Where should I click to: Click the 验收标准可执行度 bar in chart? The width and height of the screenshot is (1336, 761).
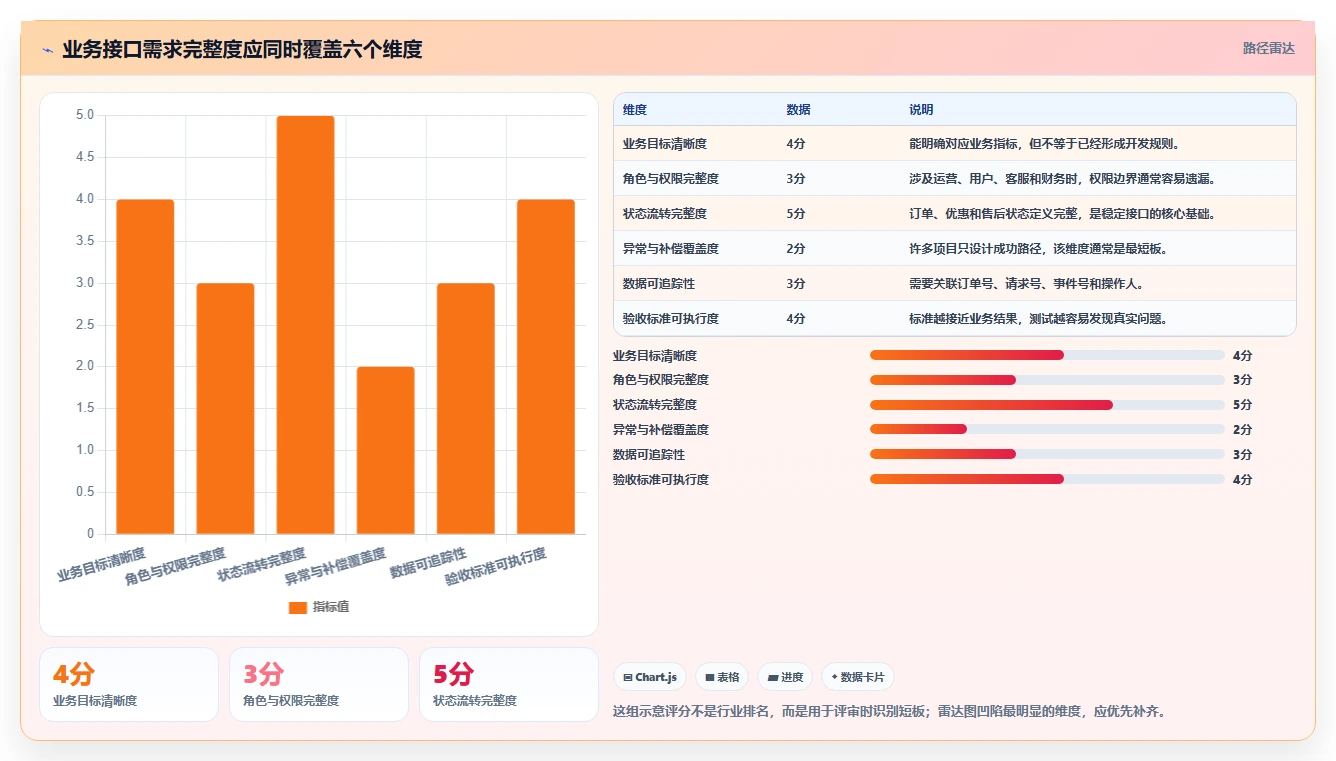point(545,366)
